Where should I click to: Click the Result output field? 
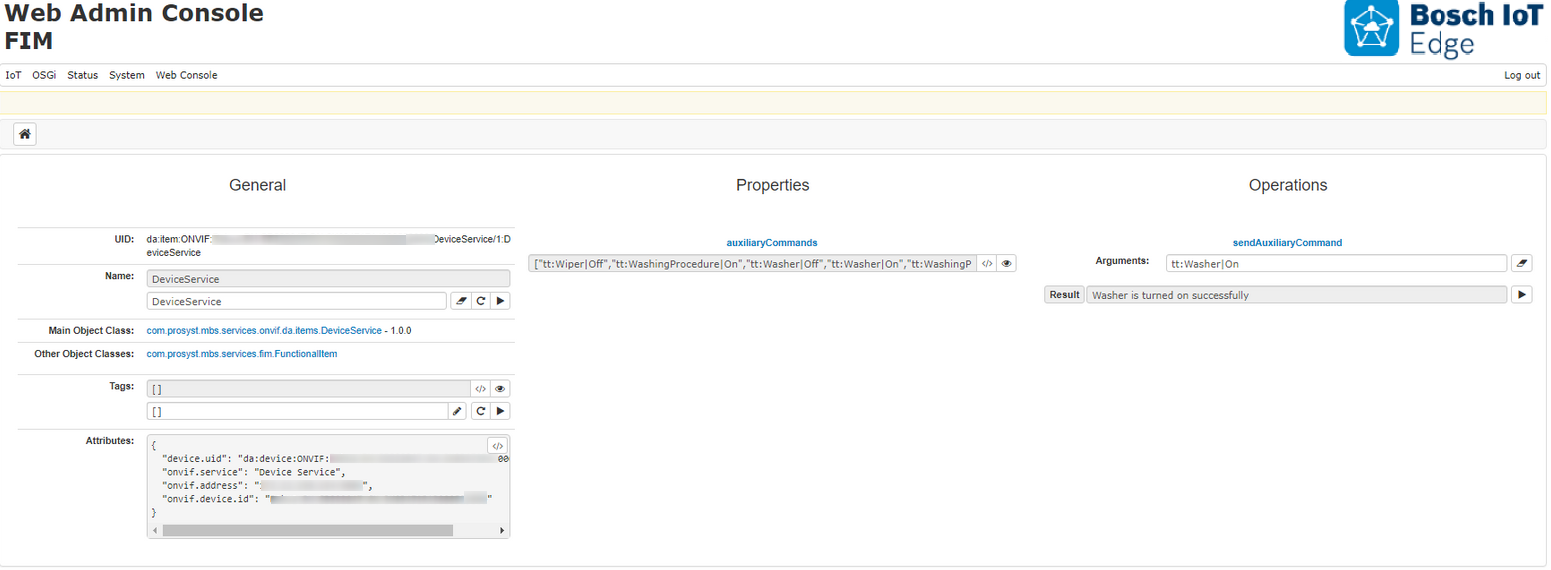tap(1296, 295)
